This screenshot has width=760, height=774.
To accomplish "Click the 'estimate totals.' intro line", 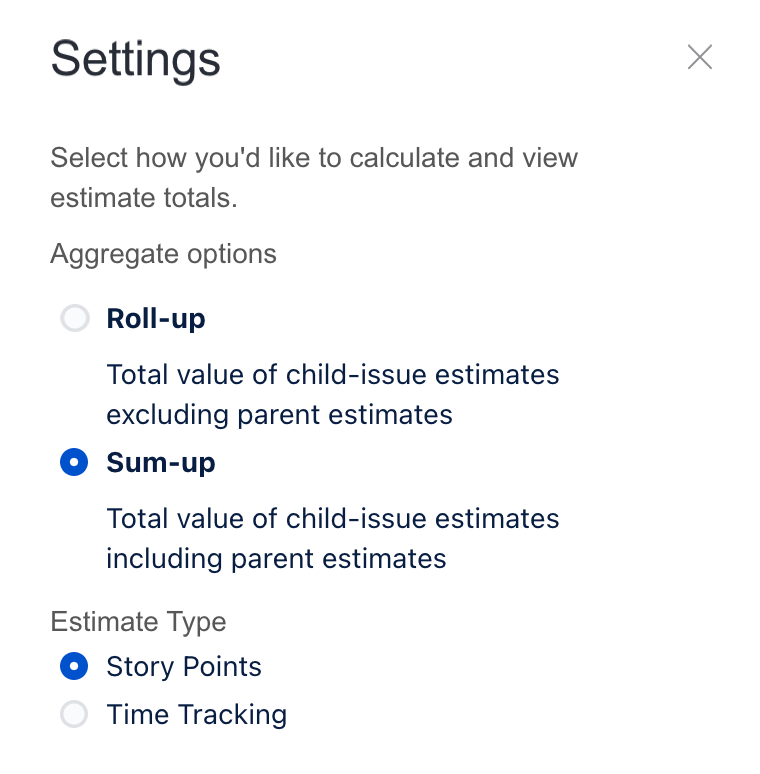I will point(144,198).
